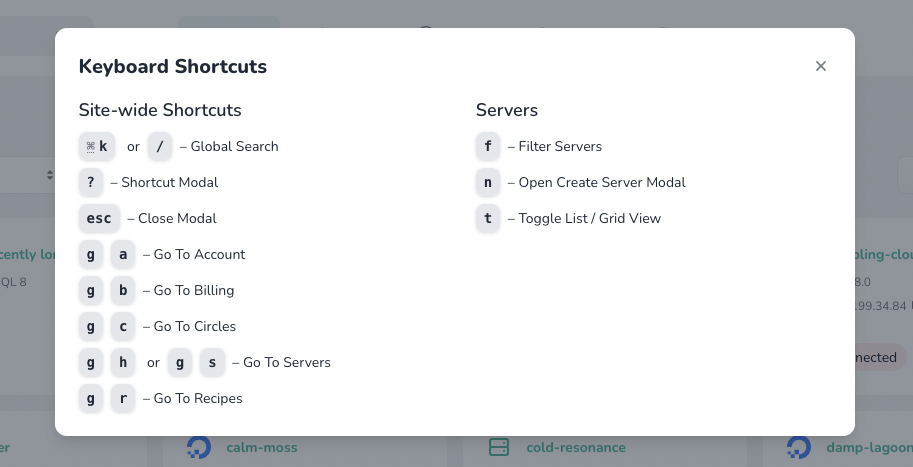Image resolution: width=913 pixels, height=467 pixels.
Task: Click the 'Filter Servers' text
Action: click(560, 147)
